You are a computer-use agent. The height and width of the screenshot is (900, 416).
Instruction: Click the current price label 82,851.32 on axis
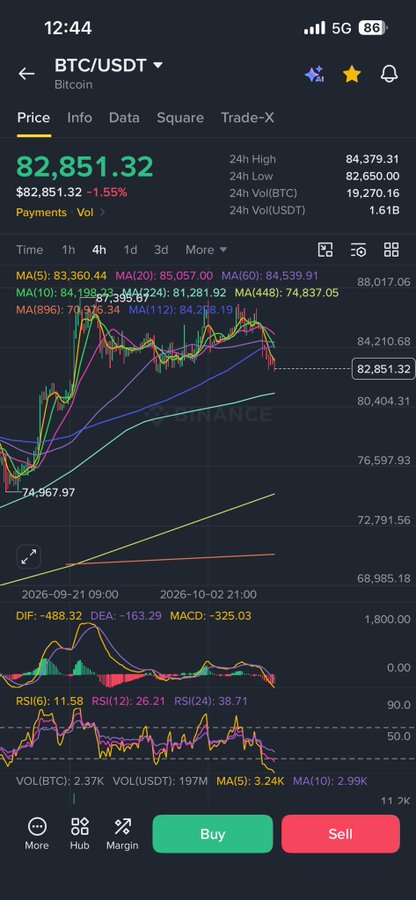click(x=383, y=368)
